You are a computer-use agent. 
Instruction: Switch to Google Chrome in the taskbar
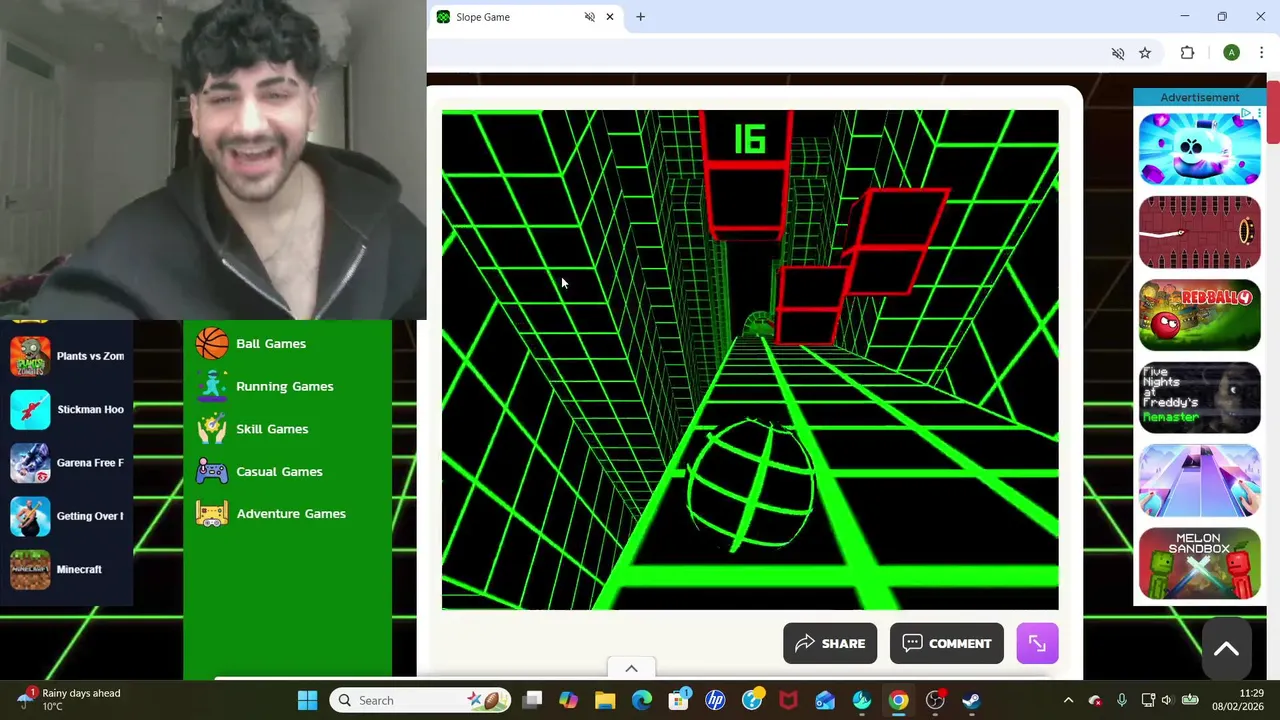[x=898, y=700]
